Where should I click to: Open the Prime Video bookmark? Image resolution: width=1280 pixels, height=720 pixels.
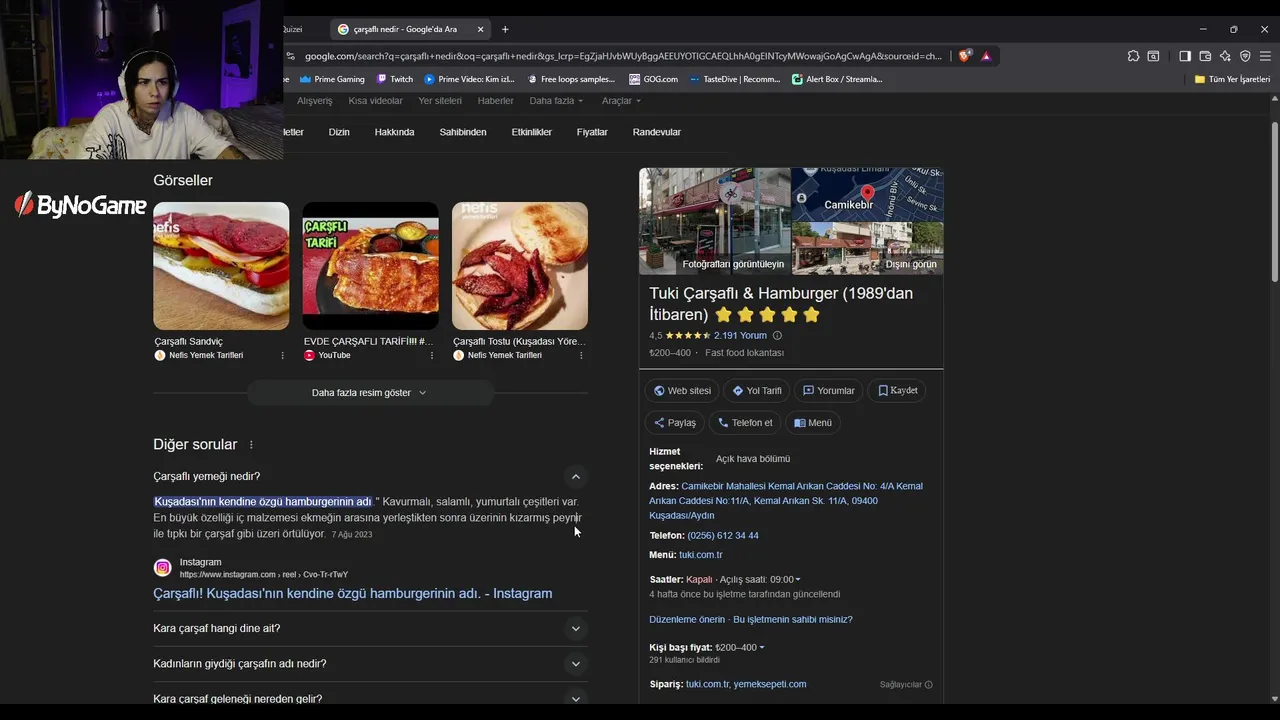click(x=469, y=79)
